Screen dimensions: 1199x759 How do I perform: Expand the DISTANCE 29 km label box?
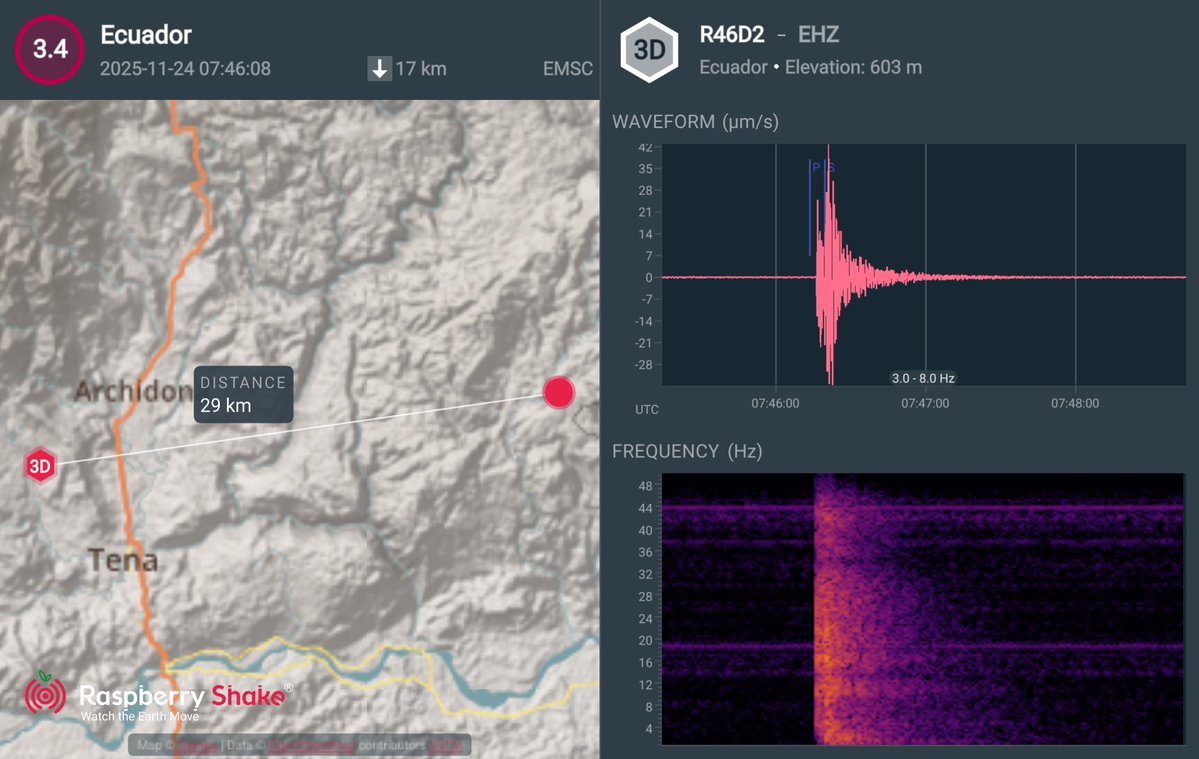click(x=243, y=394)
